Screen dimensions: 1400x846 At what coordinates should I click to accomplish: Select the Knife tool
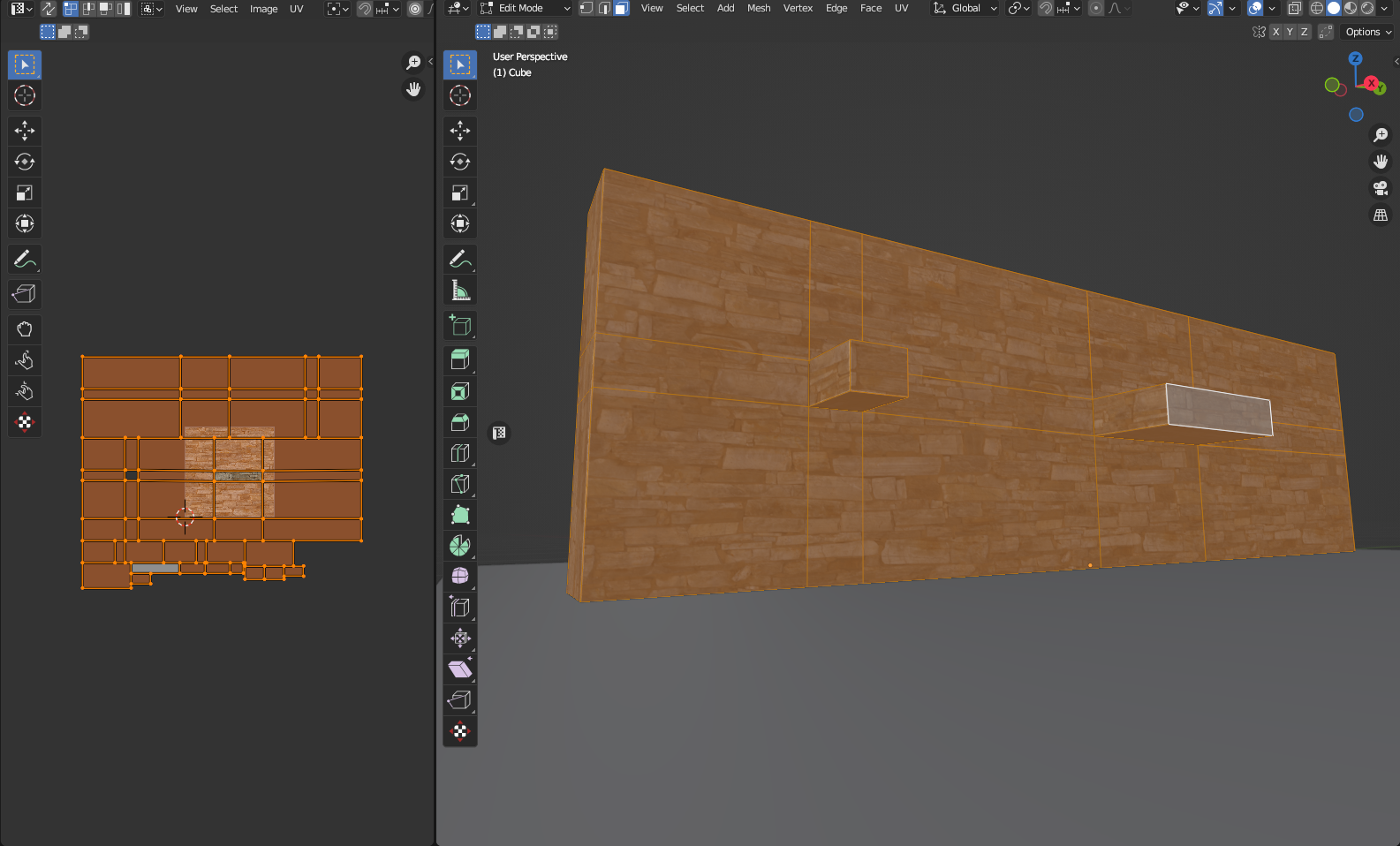click(x=460, y=484)
